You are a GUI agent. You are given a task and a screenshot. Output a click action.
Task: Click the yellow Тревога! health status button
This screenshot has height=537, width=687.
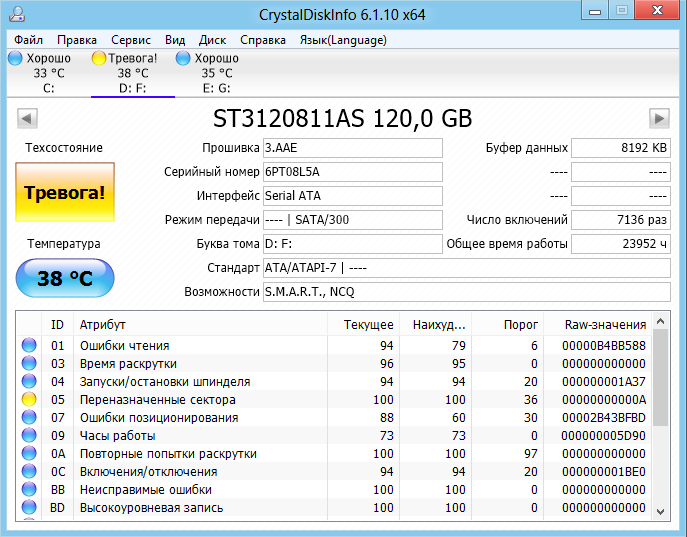tap(65, 192)
